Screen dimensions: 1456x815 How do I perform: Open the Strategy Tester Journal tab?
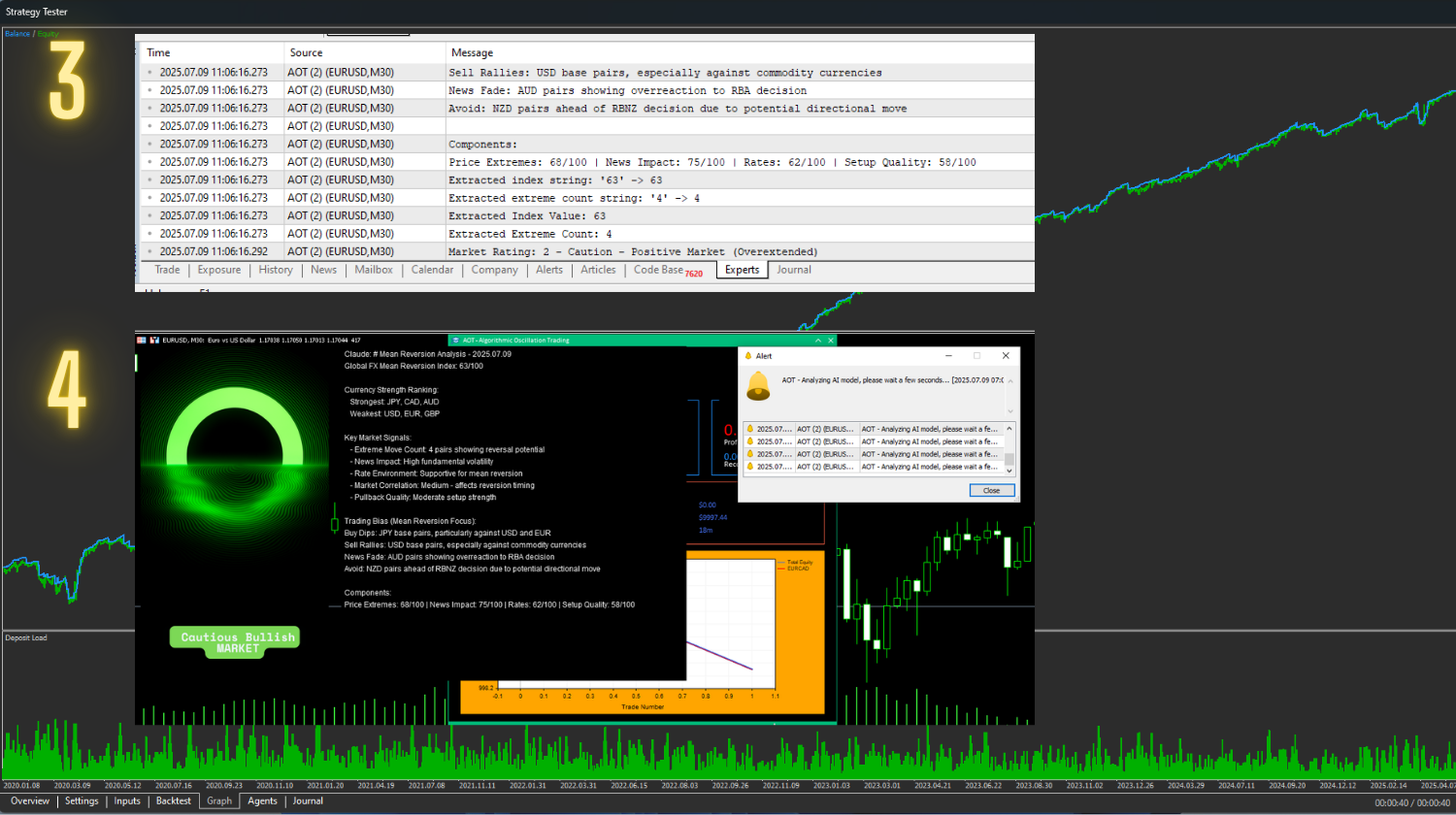[308, 801]
